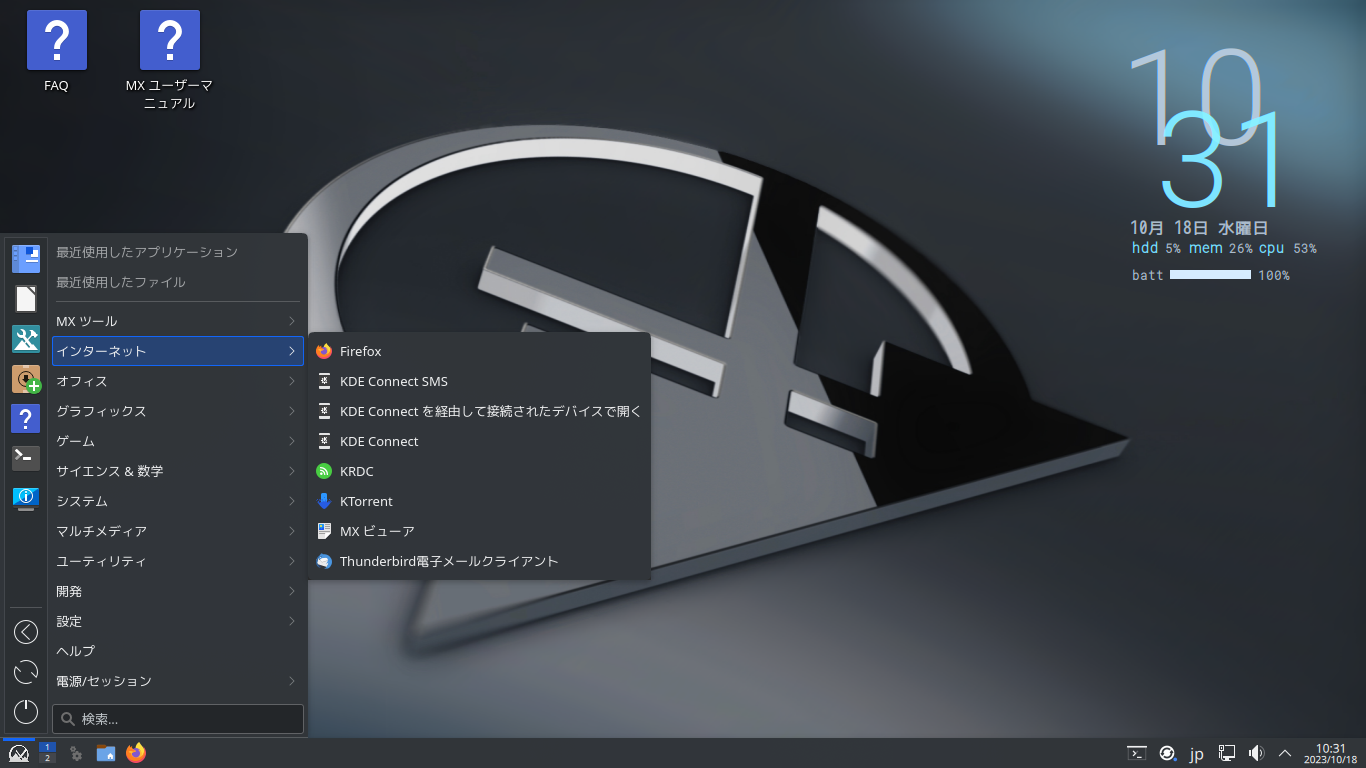Click the 検索... search field
The width and height of the screenshot is (1366, 768).
pyautogui.click(x=178, y=719)
